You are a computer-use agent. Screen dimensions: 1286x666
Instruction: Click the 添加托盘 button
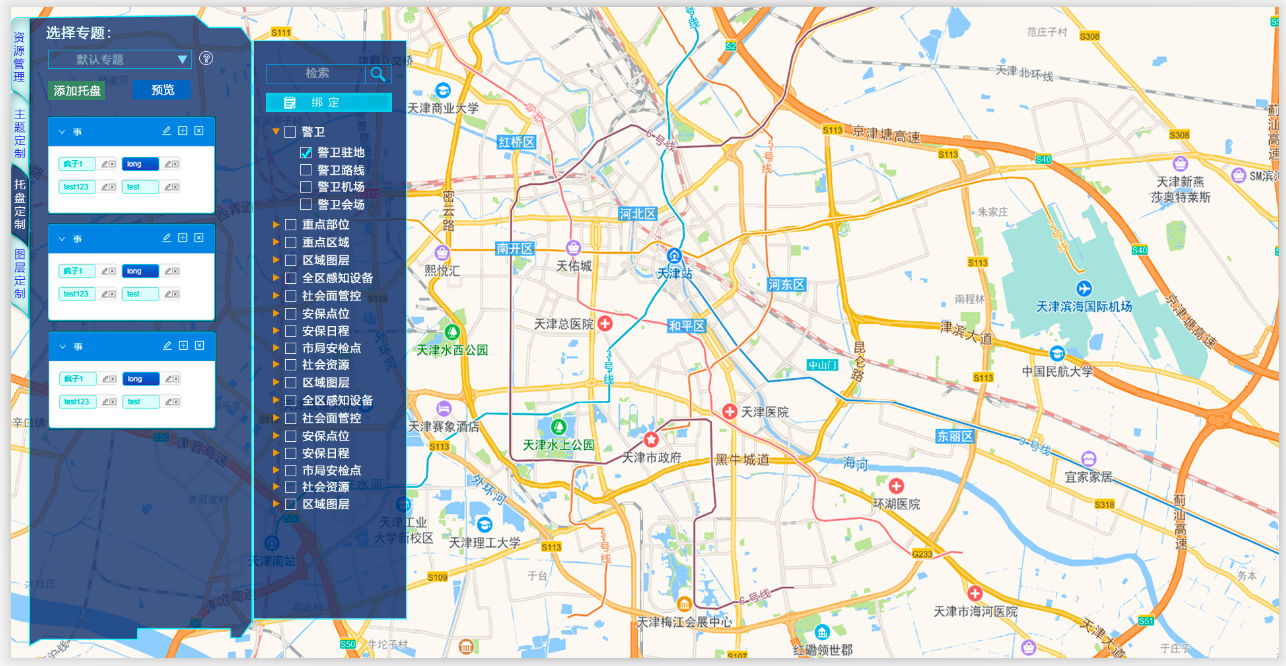pyautogui.click(x=78, y=90)
